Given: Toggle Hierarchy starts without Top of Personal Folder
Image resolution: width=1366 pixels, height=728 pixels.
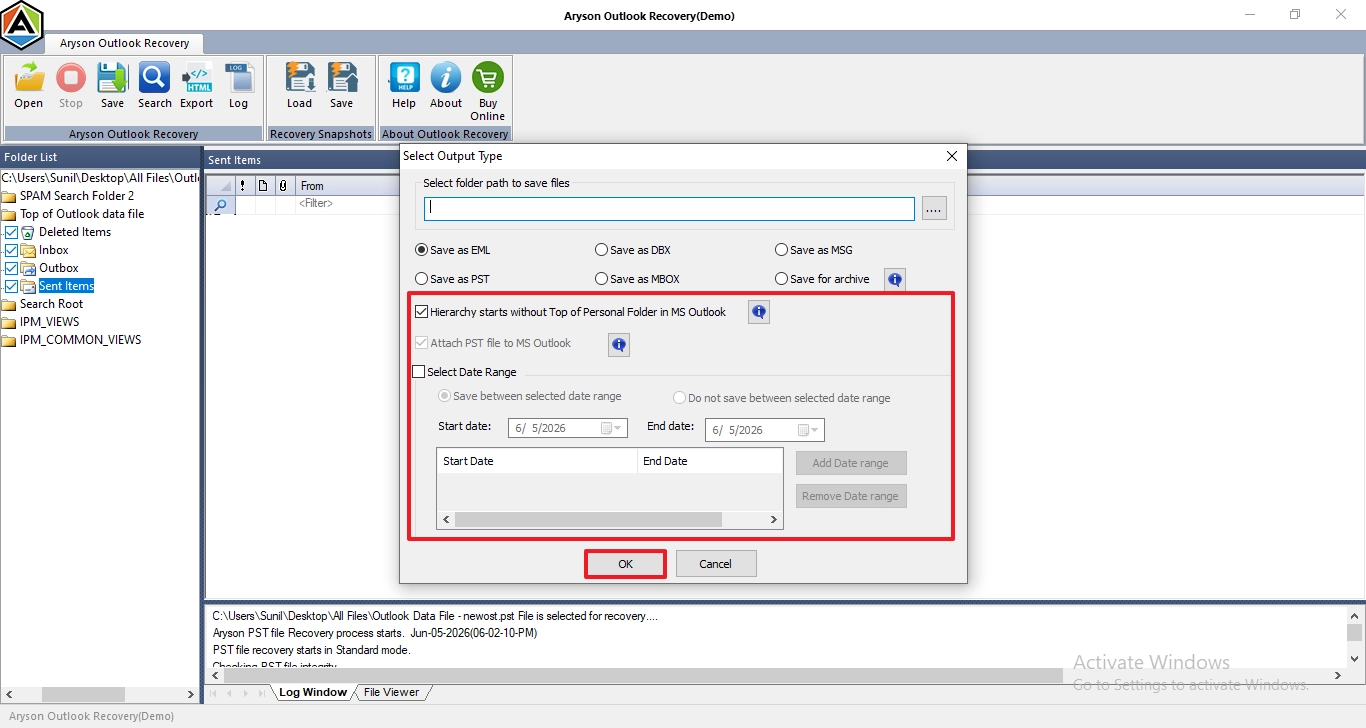Looking at the screenshot, I should pos(422,312).
